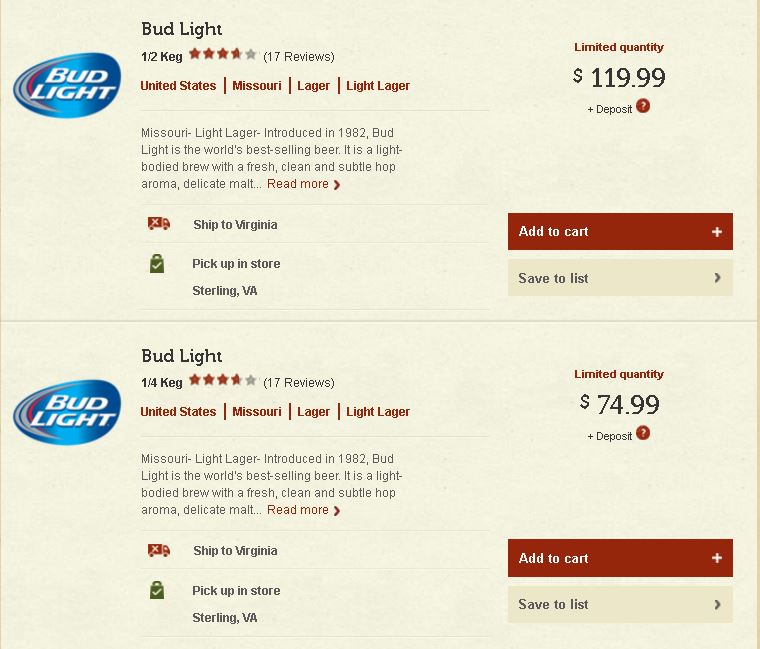The image size is (760, 649).
Task: Open the 17 Reviews link for 1/4 Keg
Action: tap(299, 383)
